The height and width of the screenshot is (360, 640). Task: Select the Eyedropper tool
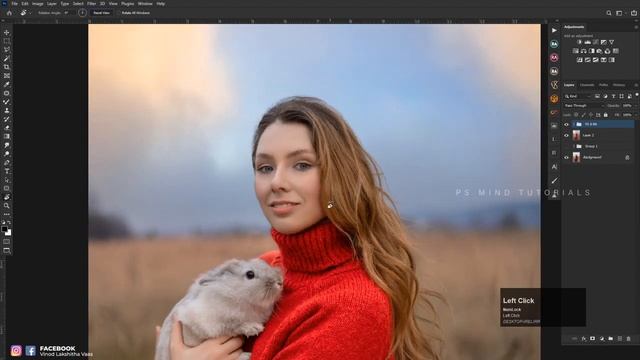click(7, 84)
